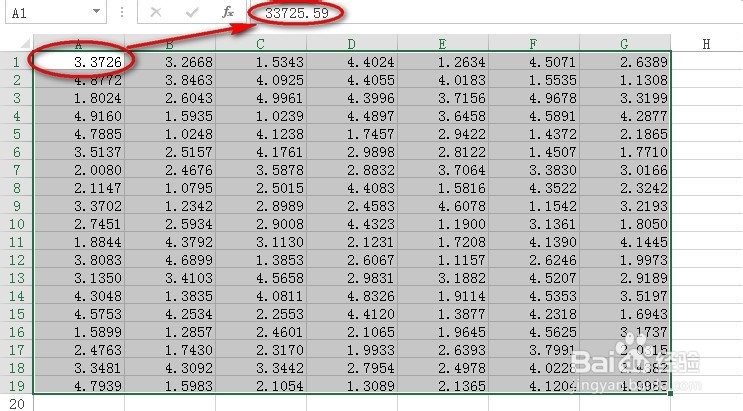Click cell with value 2.3242
743x411 pixels.
pos(625,188)
